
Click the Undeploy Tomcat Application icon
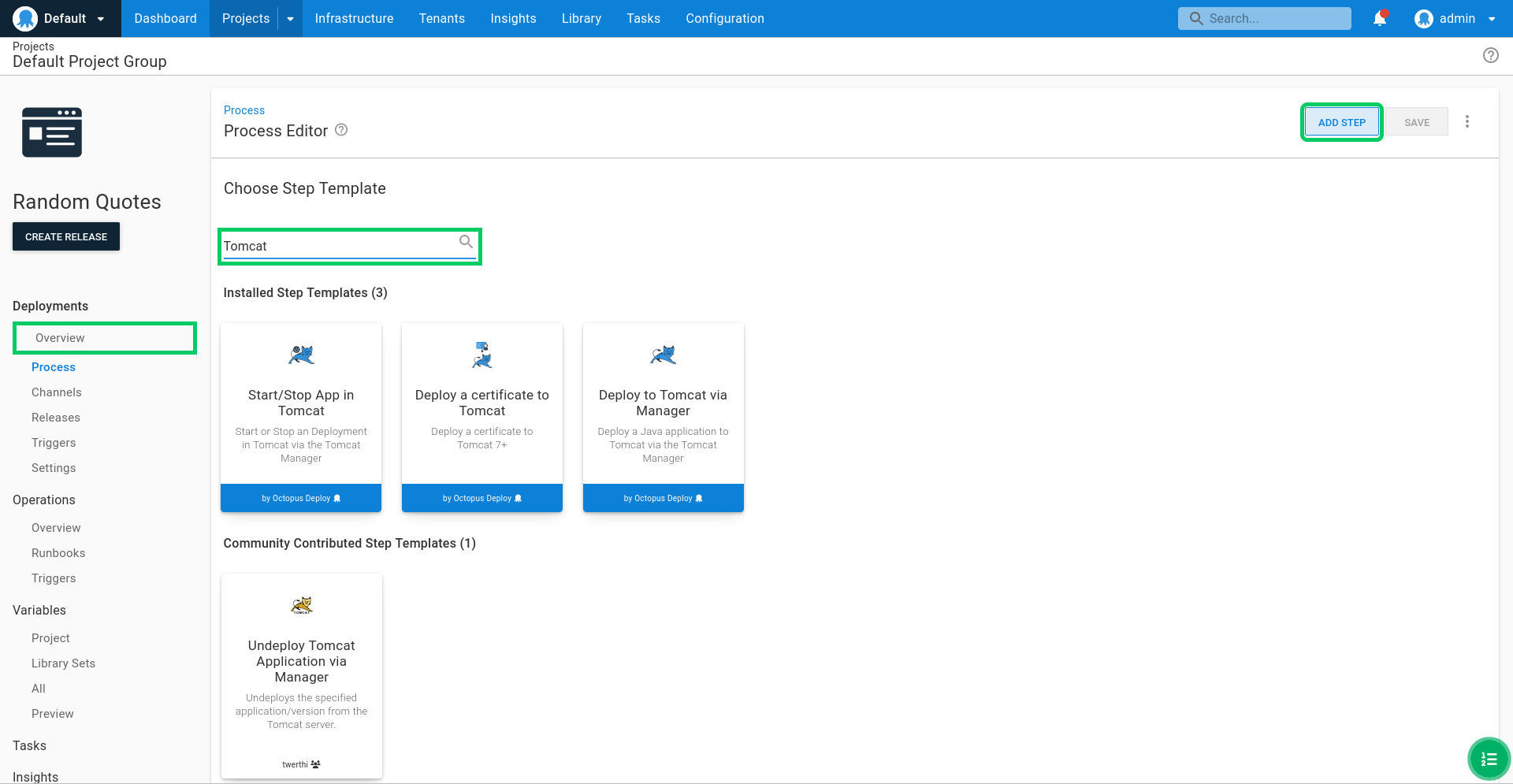click(302, 605)
